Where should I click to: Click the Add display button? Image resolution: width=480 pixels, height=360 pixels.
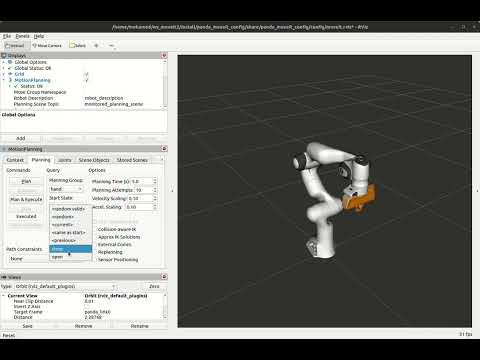(x=21, y=138)
